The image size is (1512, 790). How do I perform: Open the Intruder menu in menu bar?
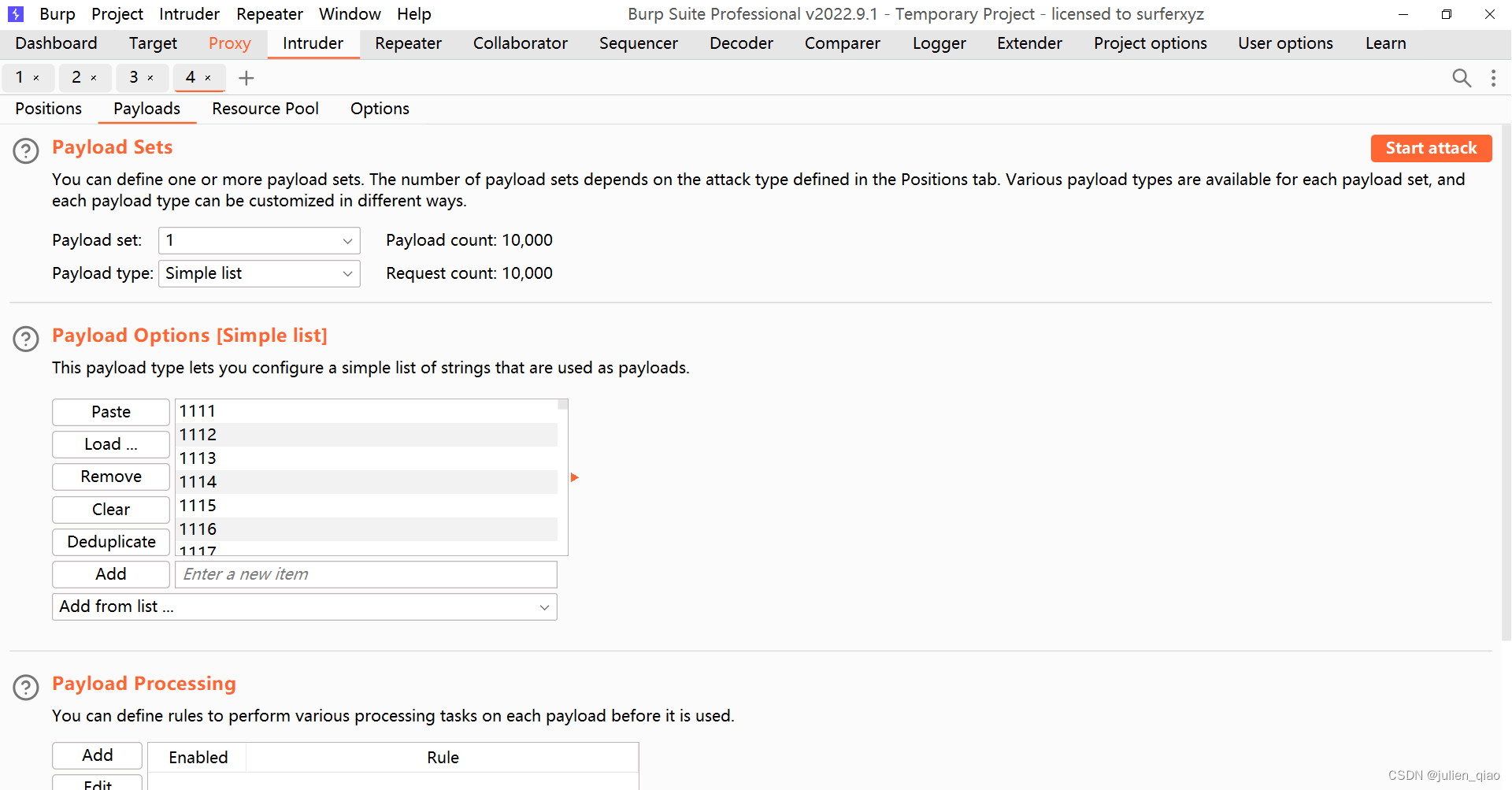(189, 14)
